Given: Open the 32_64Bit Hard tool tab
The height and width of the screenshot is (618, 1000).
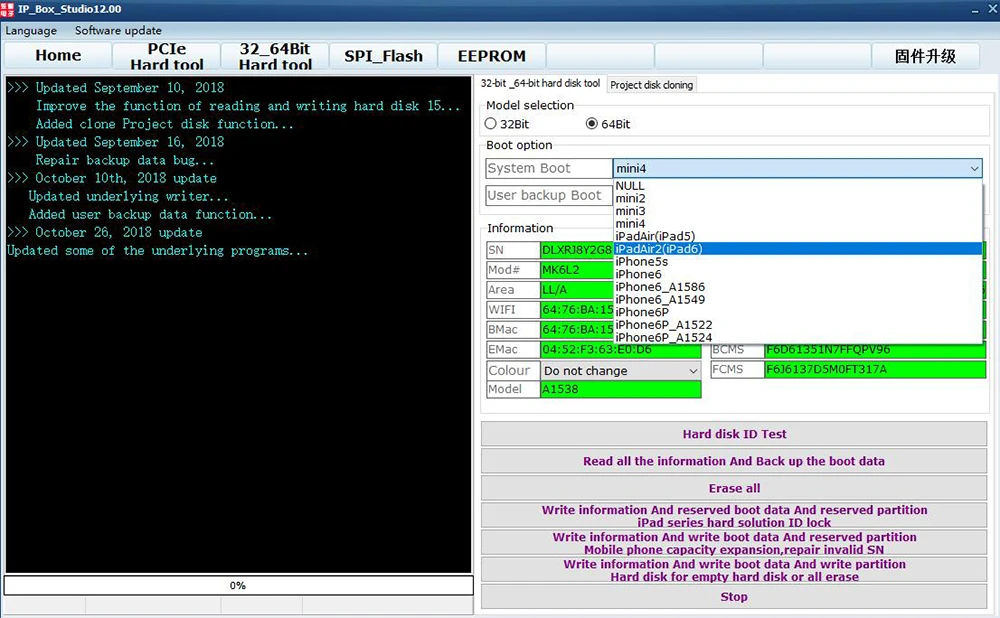Looking at the screenshot, I should (275, 55).
